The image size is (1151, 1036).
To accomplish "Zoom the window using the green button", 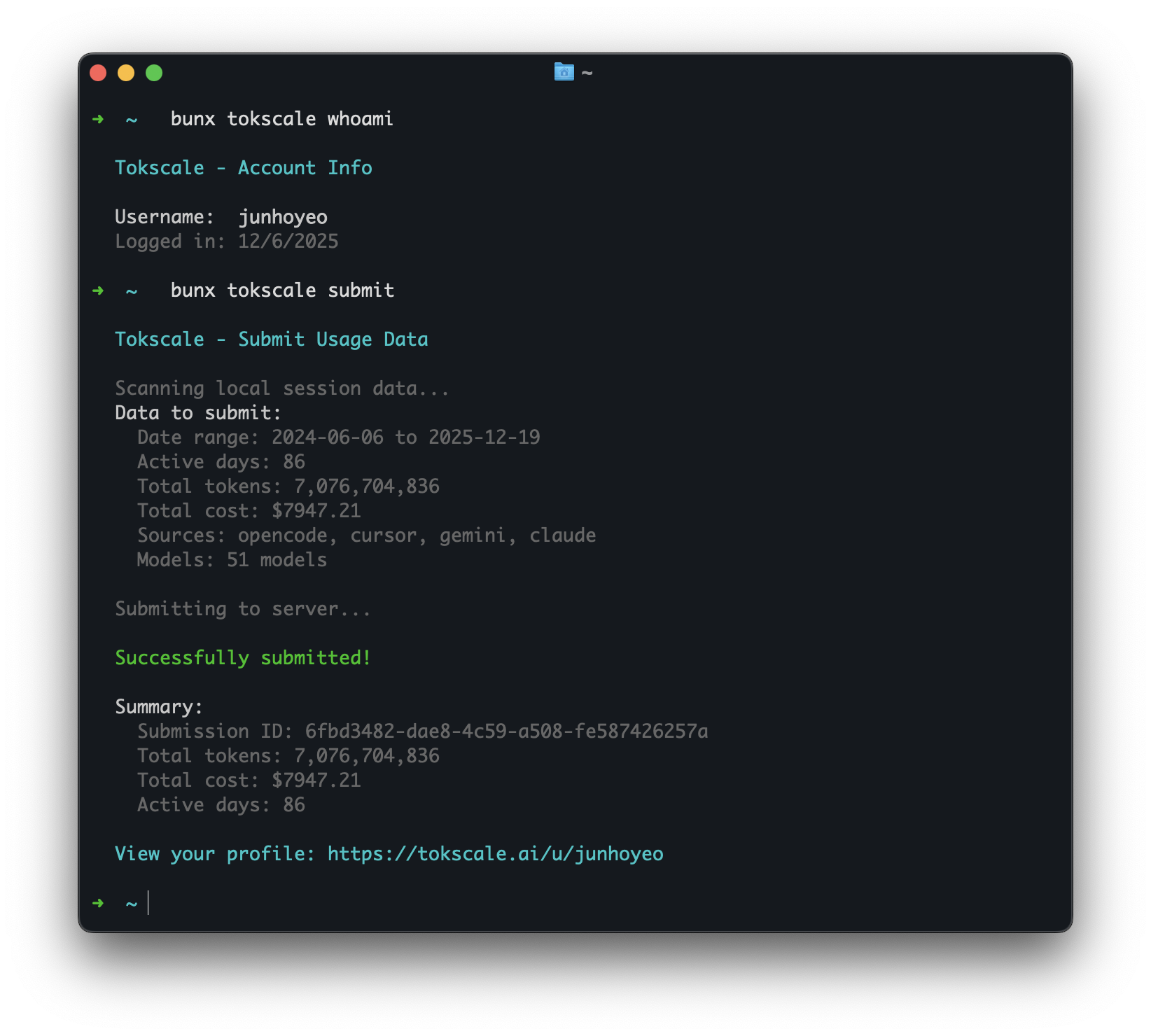I will tap(154, 72).
